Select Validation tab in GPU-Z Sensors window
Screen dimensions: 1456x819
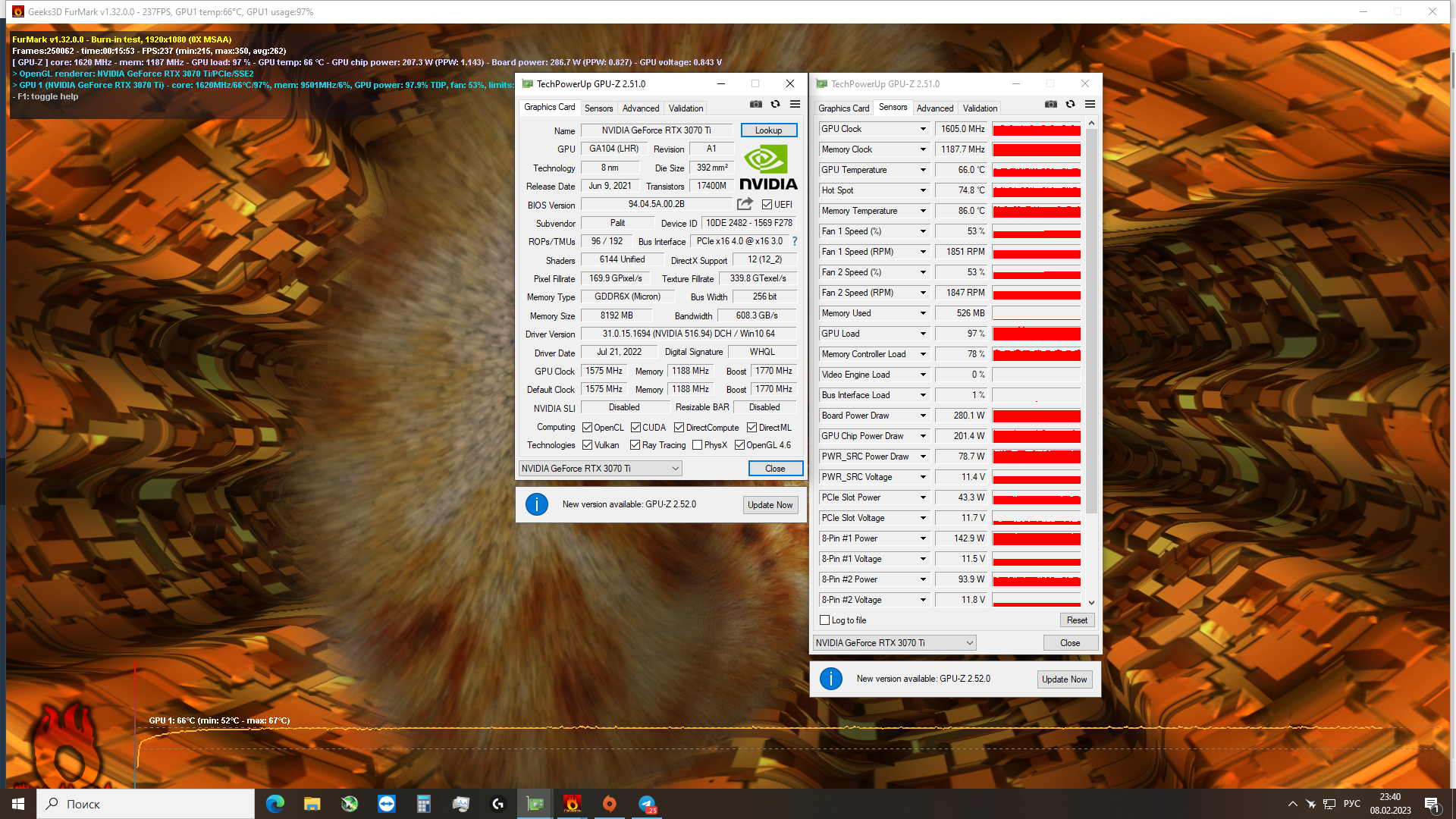[x=981, y=108]
